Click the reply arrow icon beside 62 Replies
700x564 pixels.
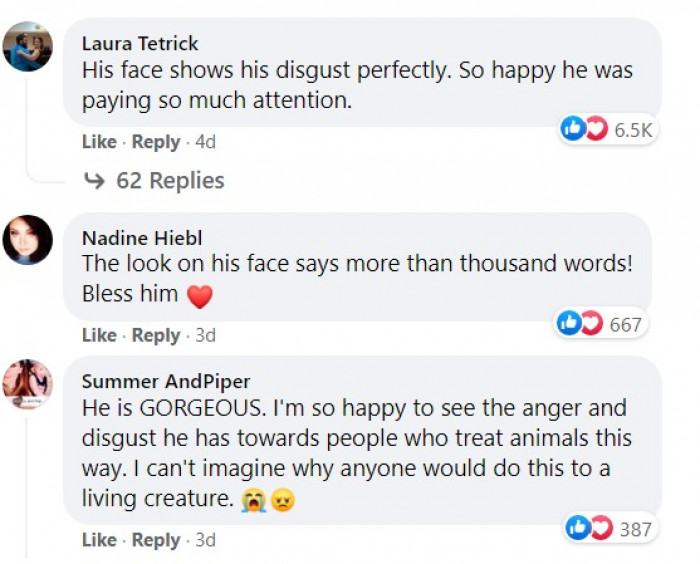click(x=95, y=181)
